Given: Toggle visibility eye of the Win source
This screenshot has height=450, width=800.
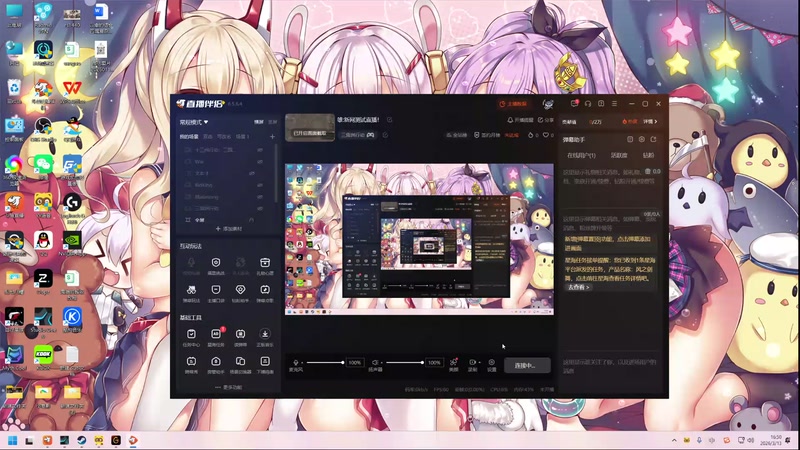Looking at the screenshot, I should click(x=260, y=162).
